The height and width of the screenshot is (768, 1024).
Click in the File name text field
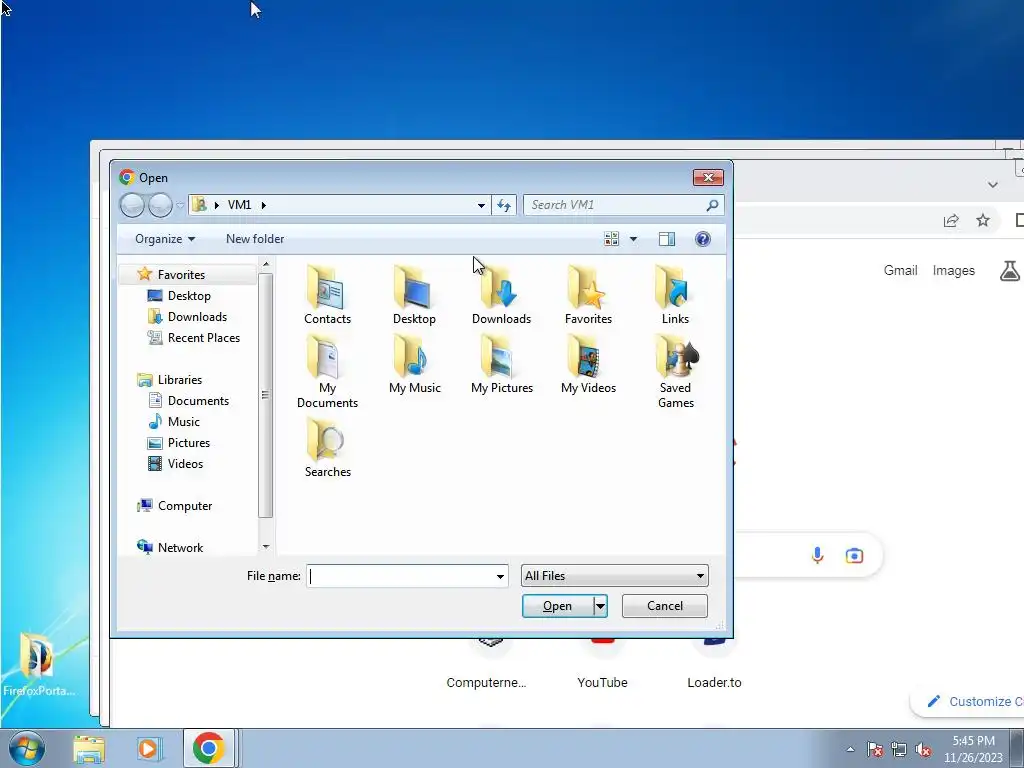click(x=400, y=576)
